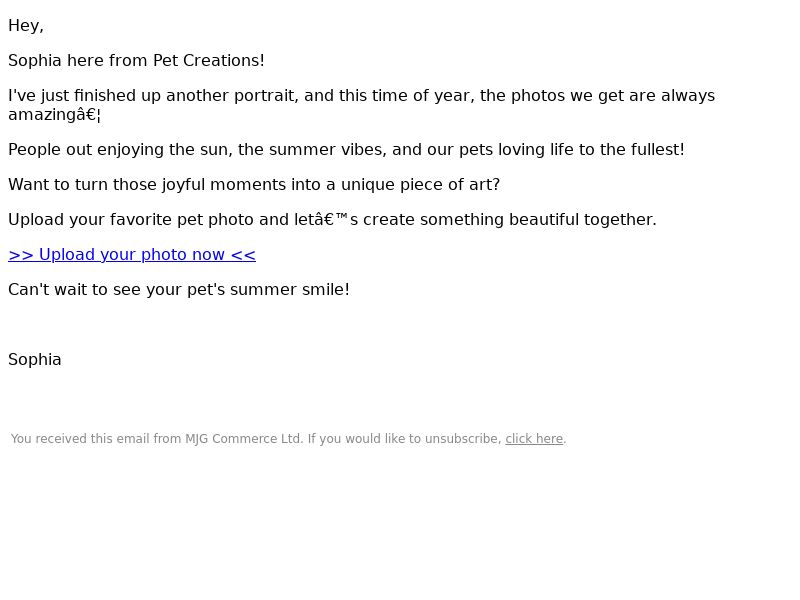The image size is (800, 600).
Task: Click the 'click here' unsubscribe link
Action: click(534, 439)
